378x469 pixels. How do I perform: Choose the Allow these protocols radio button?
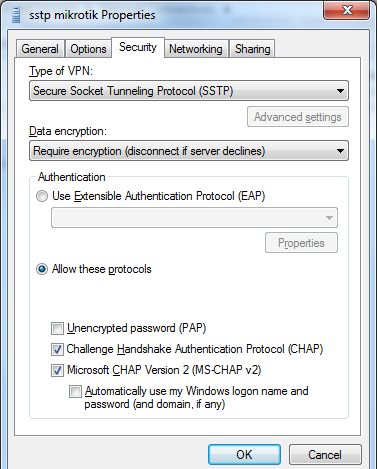[x=42, y=269]
